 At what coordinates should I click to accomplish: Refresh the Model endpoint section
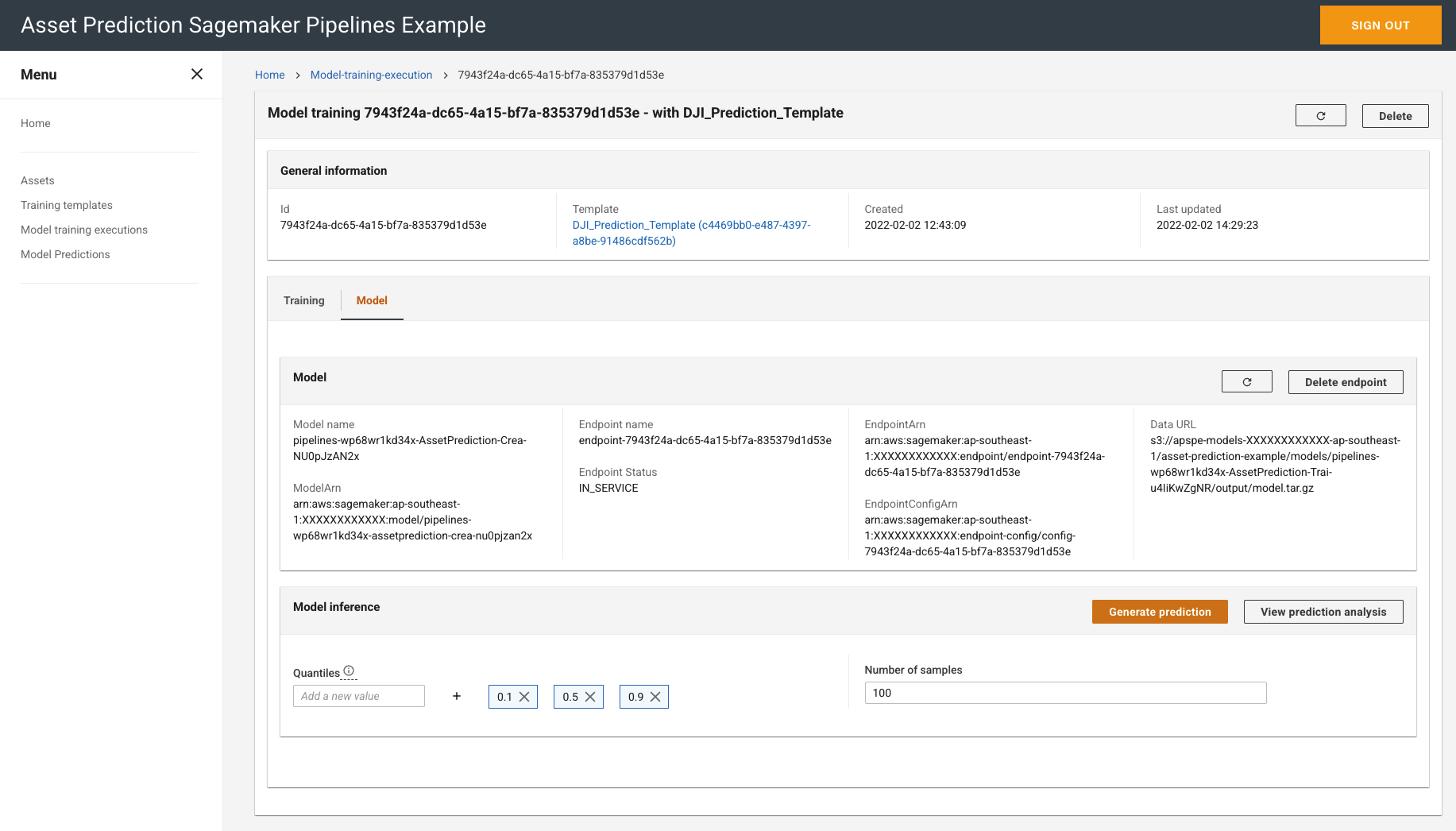(1246, 382)
